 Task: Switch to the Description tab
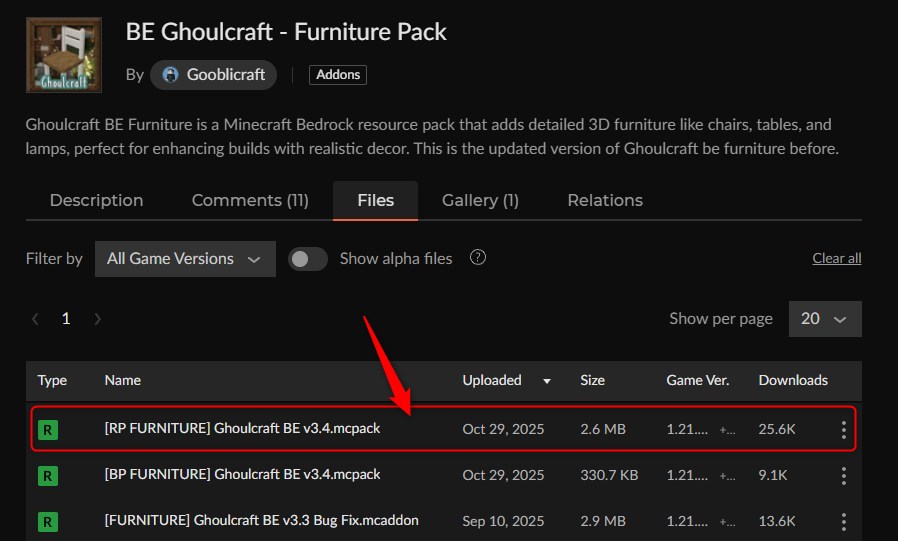point(96,200)
